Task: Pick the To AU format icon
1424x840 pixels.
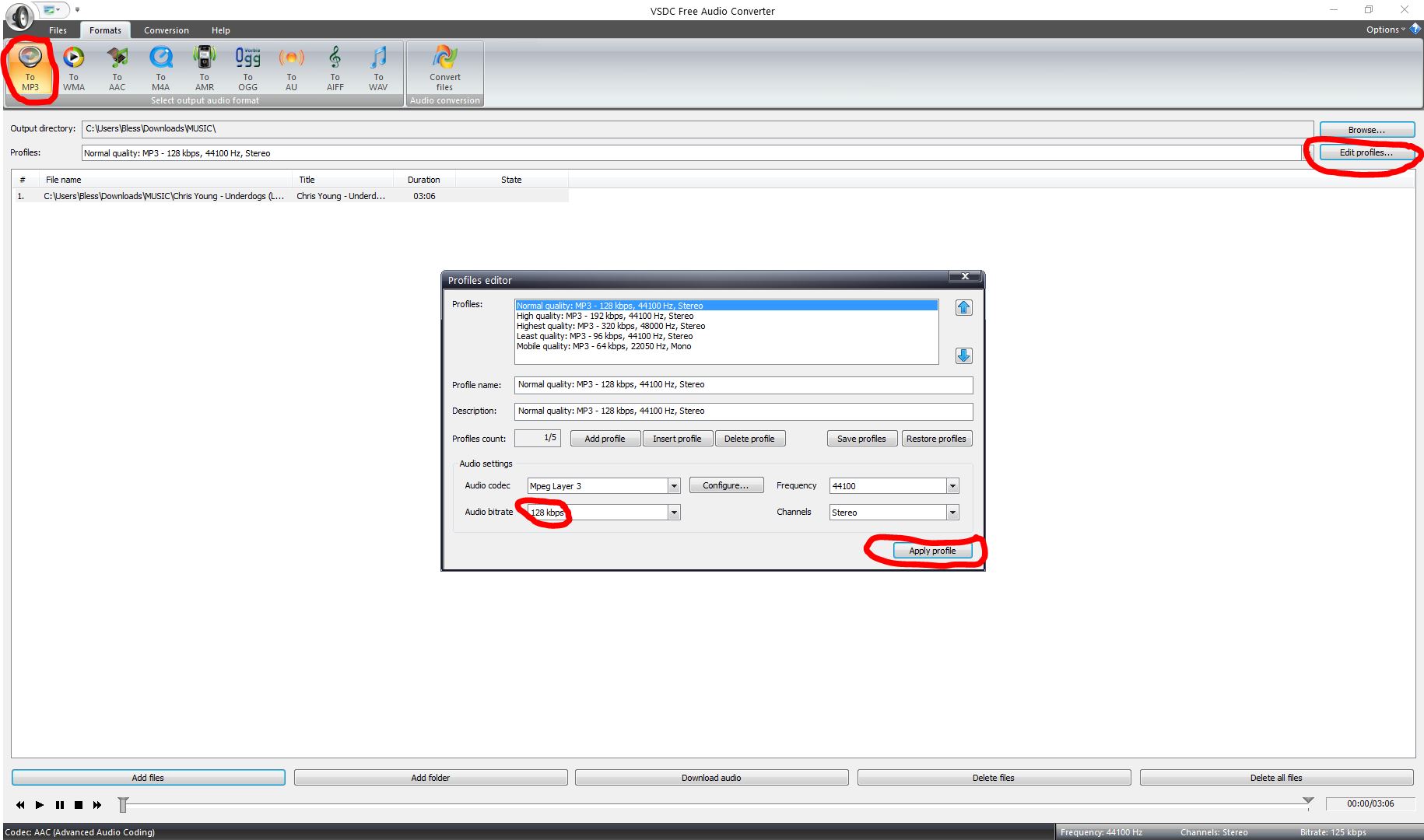Action: pos(292,69)
